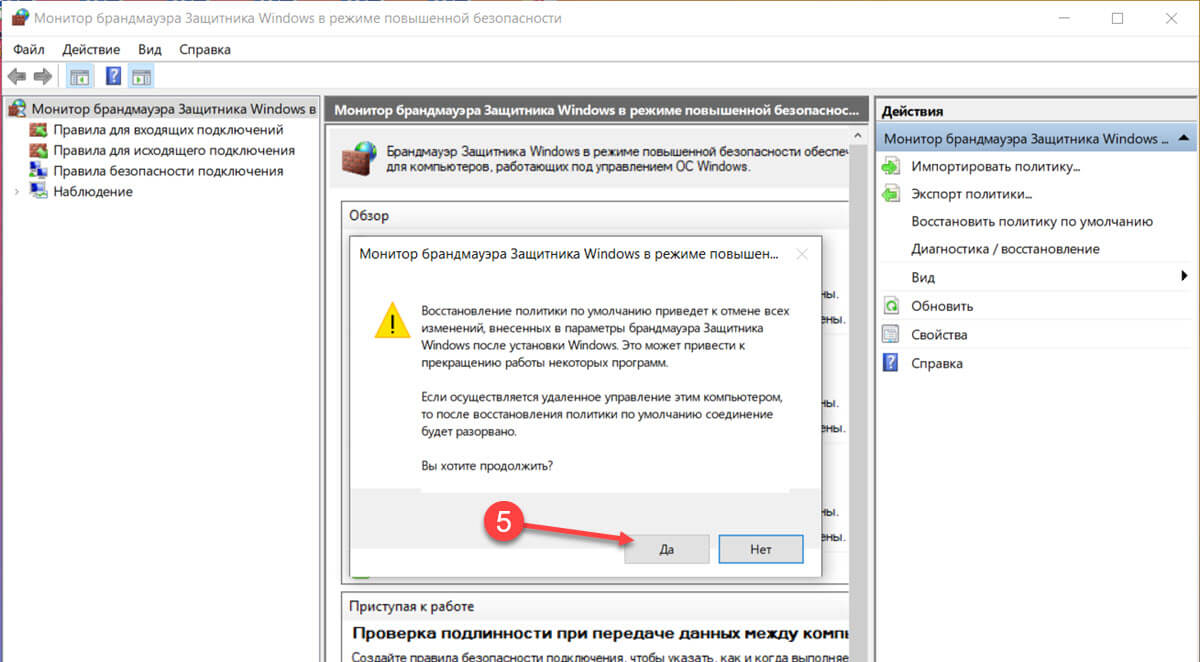Open the Действие menu
Viewport: 1200px width, 662px height.
coord(91,49)
